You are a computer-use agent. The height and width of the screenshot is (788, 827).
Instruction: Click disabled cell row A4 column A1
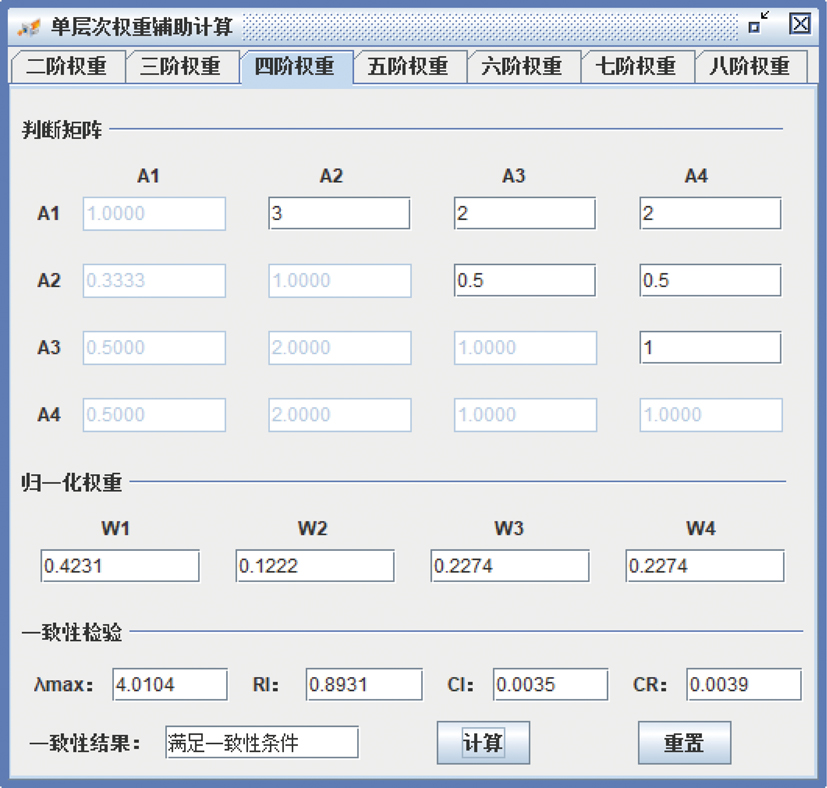pyautogui.click(x=154, y=415)
